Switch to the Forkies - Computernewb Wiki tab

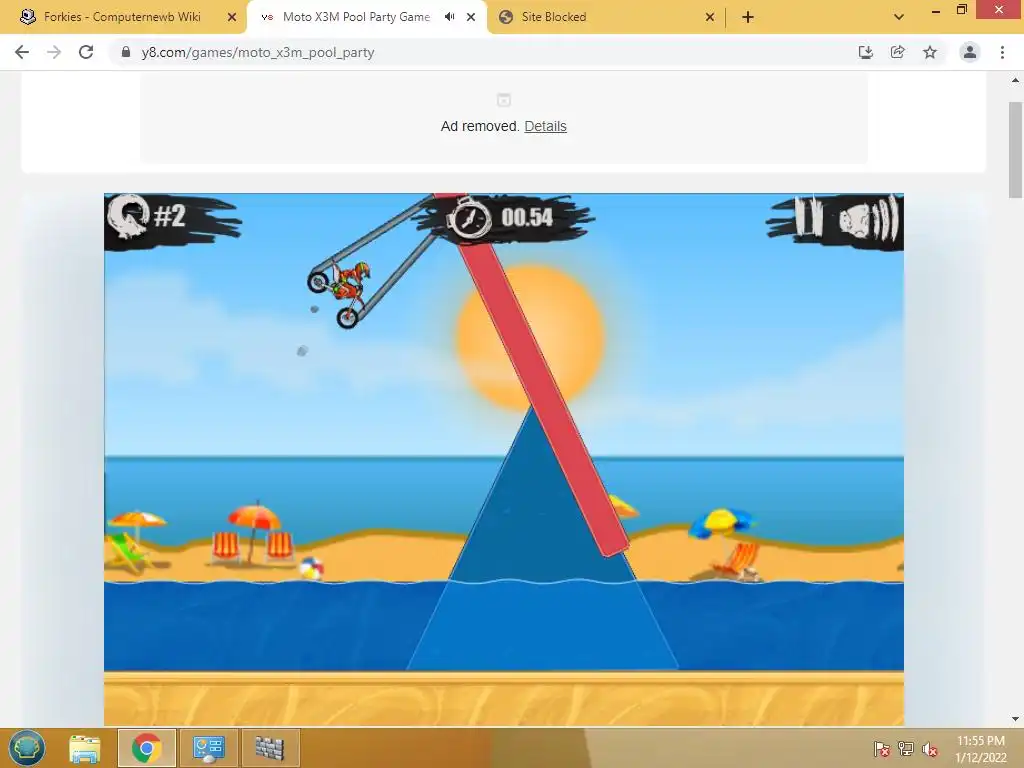(x=124, y=17)
